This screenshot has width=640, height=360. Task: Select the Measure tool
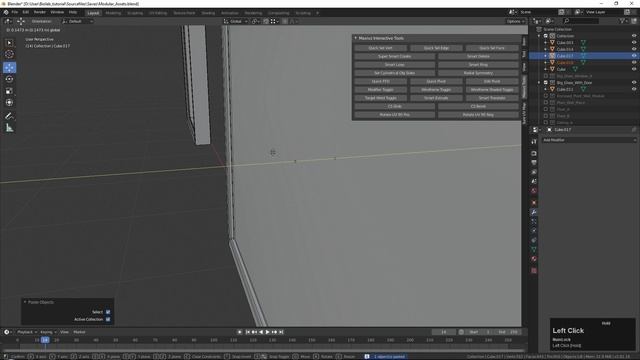pyautogui.click(x=9, y=128)
